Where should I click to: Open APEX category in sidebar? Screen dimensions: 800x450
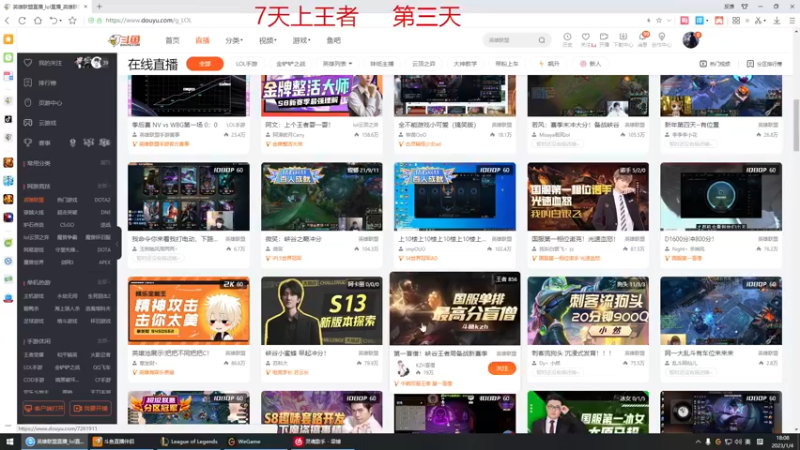point(104,262)
